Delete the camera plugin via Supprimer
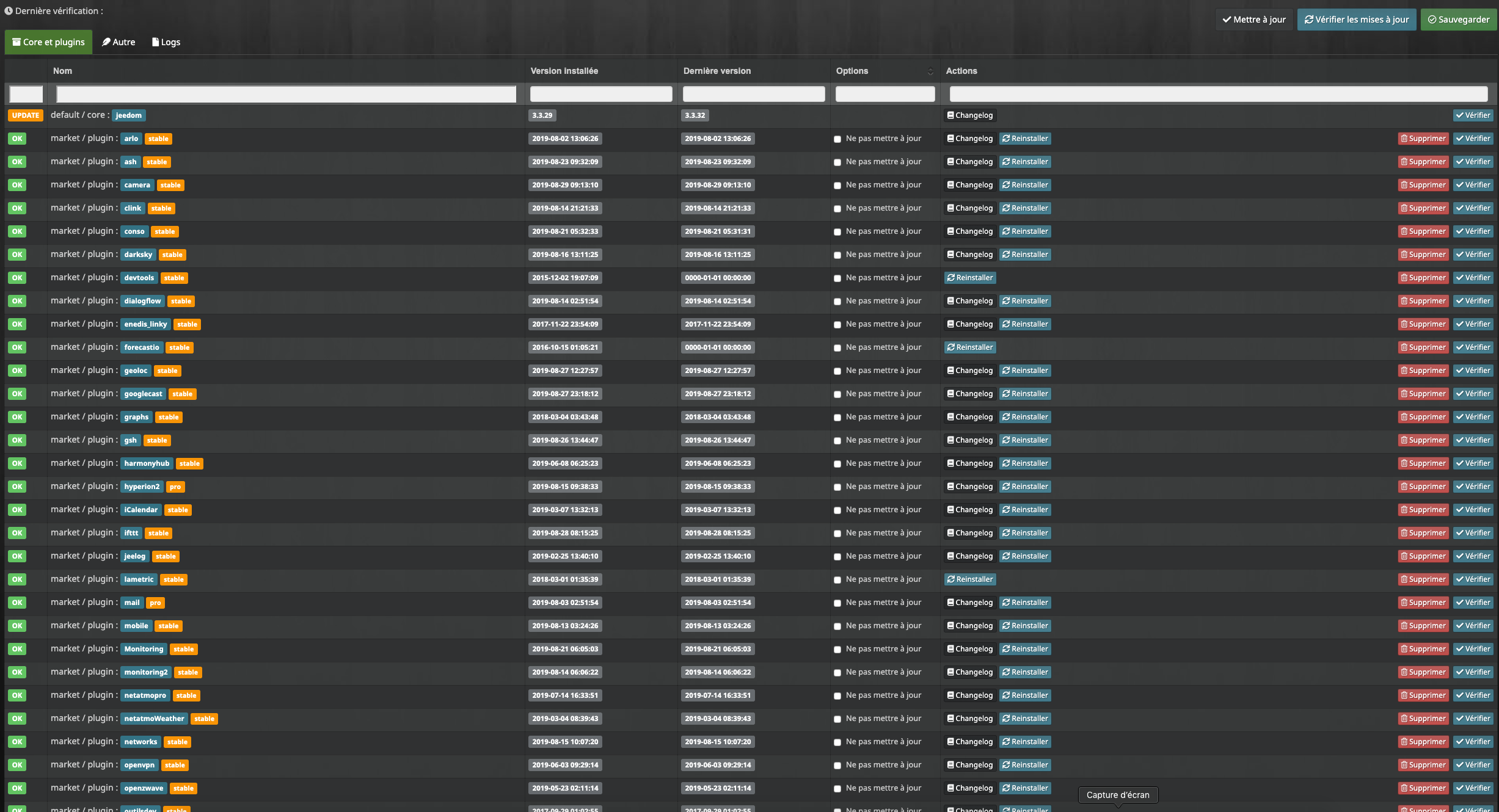1499x812 pixels. click(x=1423, y=185)
